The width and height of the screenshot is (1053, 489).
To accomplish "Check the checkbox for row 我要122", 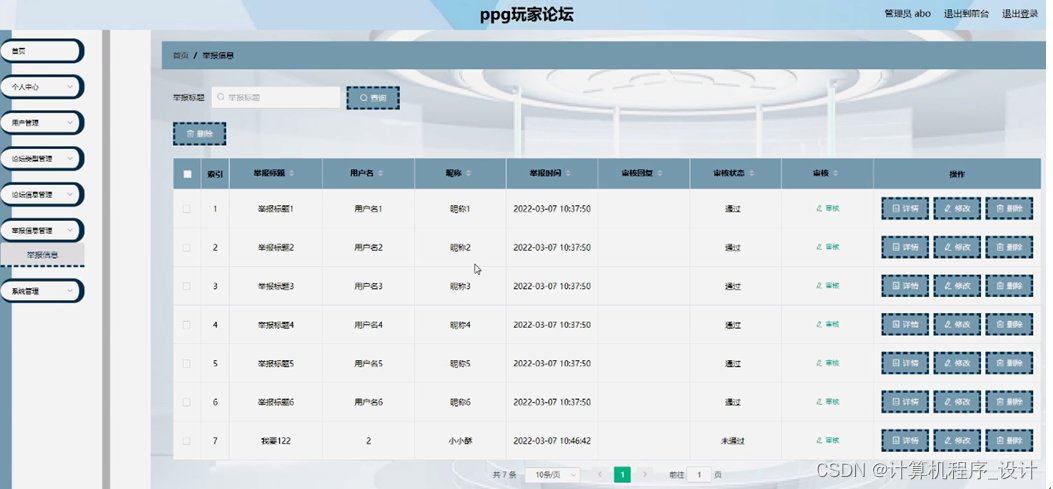I will pyautogui.click(x=187, y=441).
